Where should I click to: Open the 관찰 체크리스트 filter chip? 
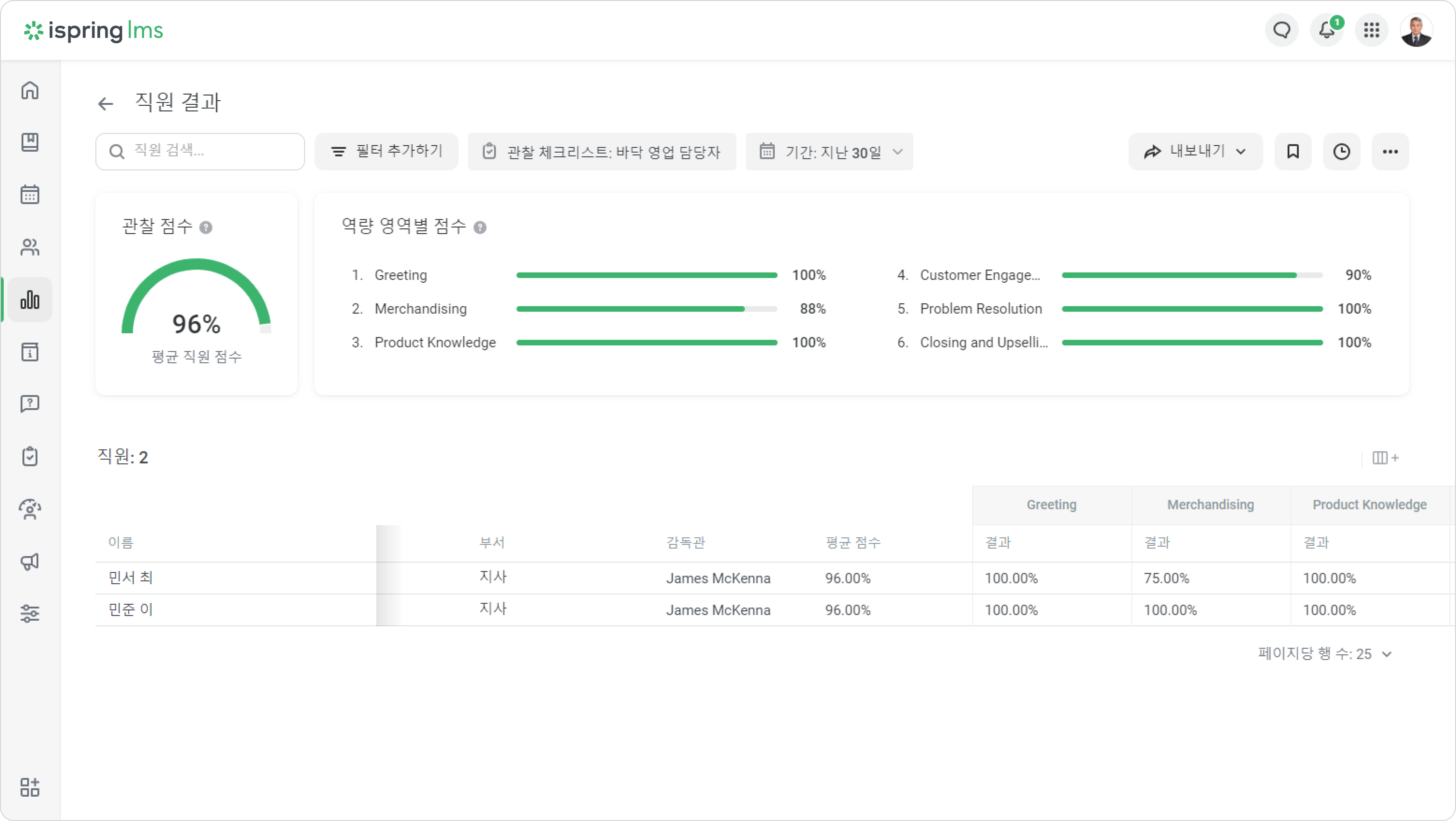pos(601,151)
